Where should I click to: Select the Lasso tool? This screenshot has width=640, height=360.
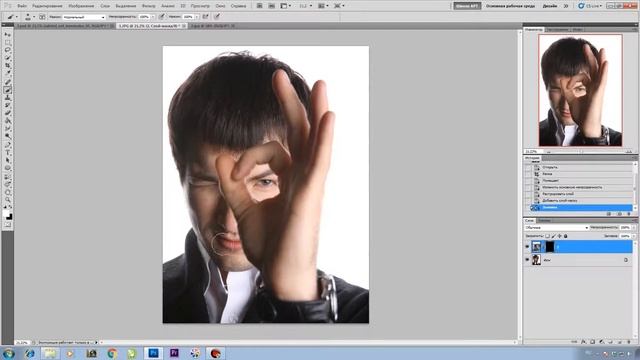point(7,50)
